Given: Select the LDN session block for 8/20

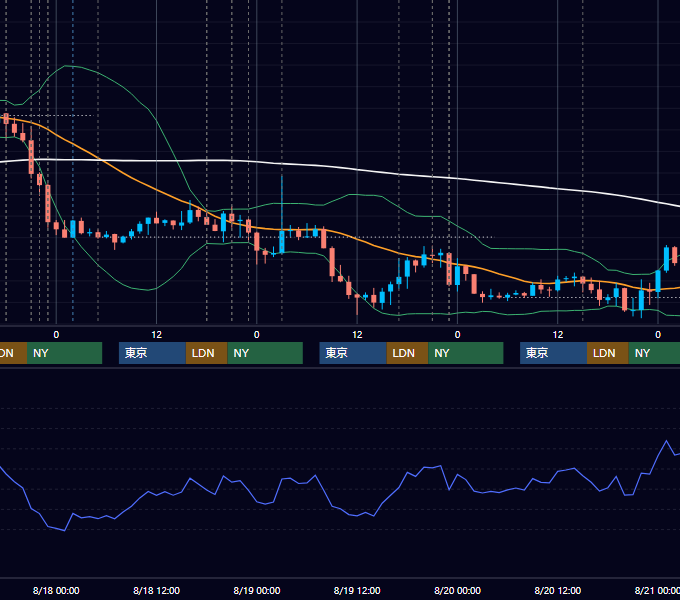Looking at the screenshot, I should 608,353.
